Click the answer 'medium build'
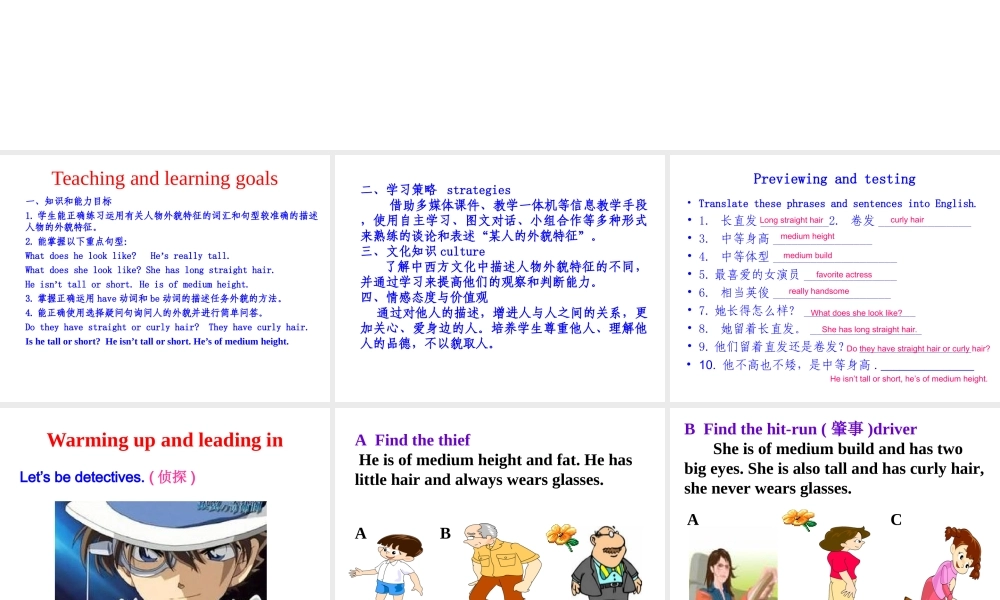Image resolution: width=1000 pixels, height=600 pixels. point(807,256)
